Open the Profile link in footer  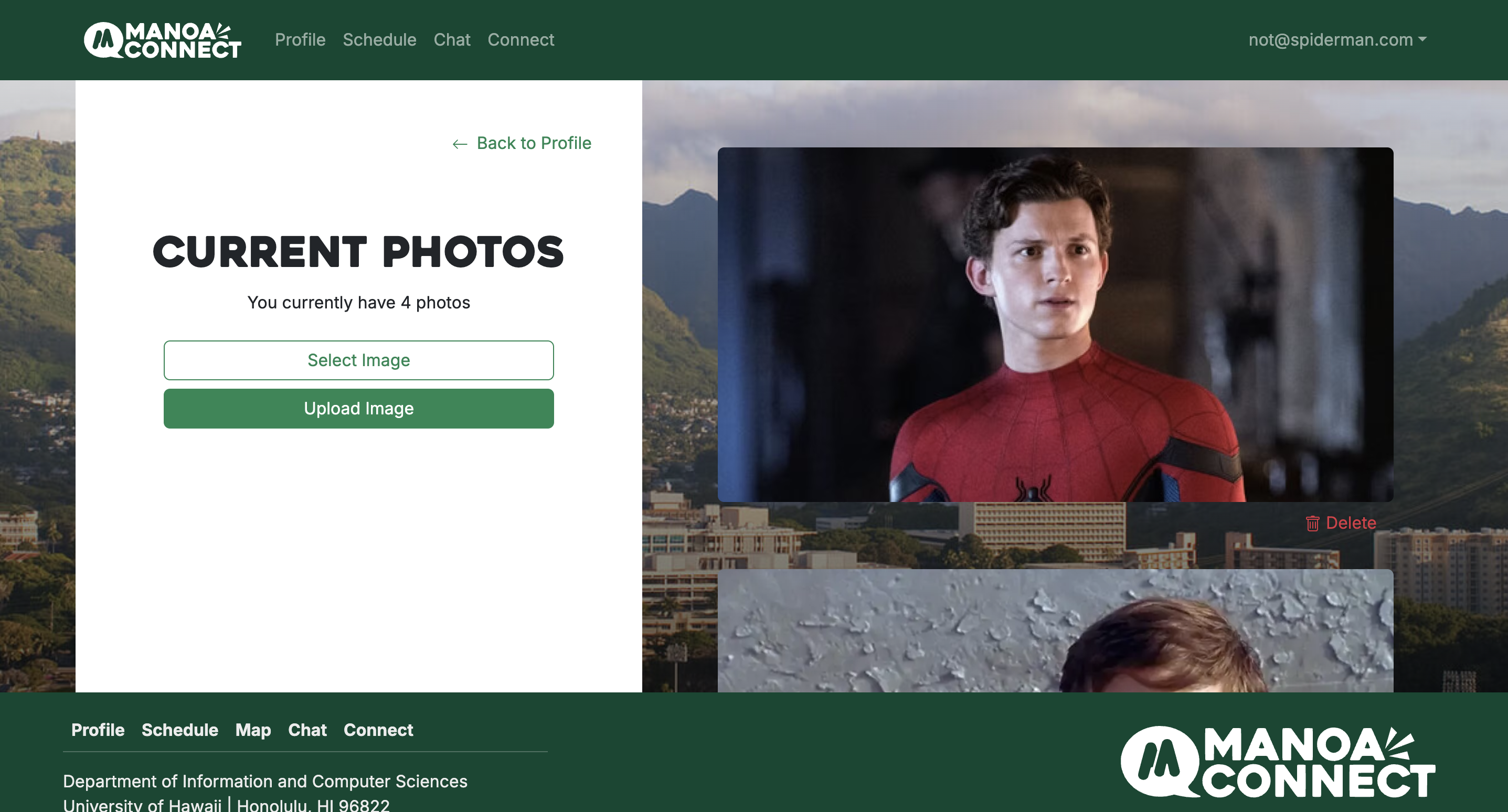98,730
